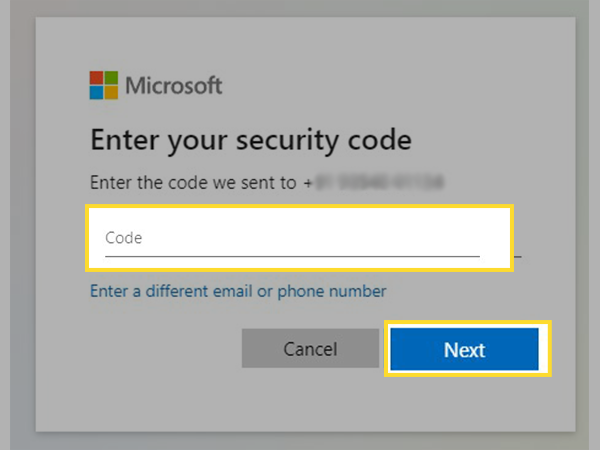
Task: Click the word 'security' in the heading
Action: pyautogui.click(x=287, y=141)
